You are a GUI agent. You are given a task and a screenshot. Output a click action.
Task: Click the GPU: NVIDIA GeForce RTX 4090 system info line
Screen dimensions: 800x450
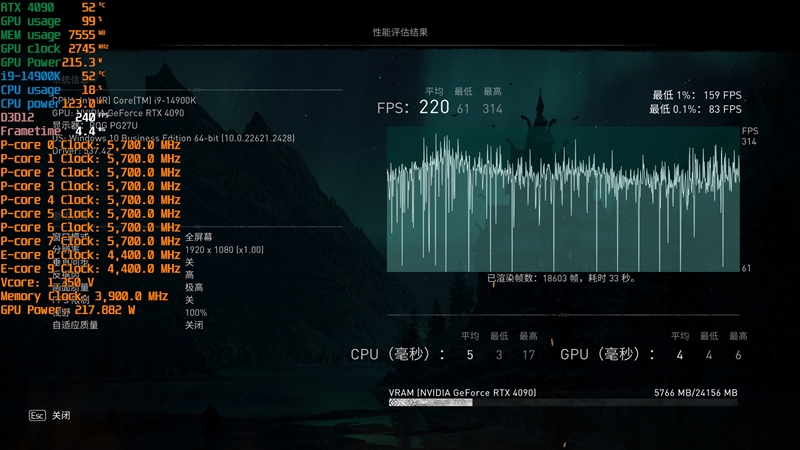tap(118, 113)
